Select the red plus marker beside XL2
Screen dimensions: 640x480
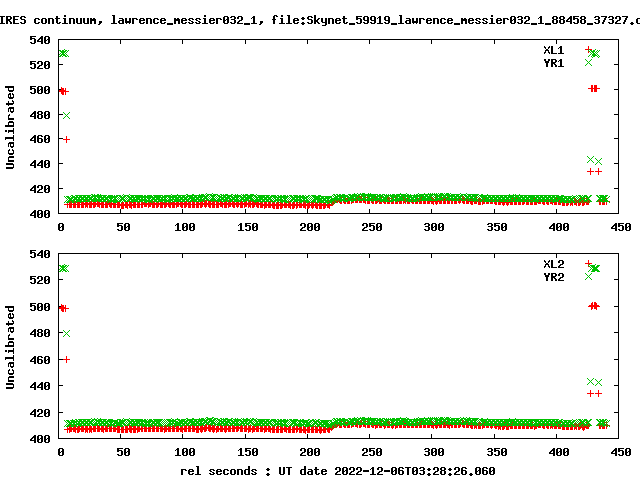(588, 264)
